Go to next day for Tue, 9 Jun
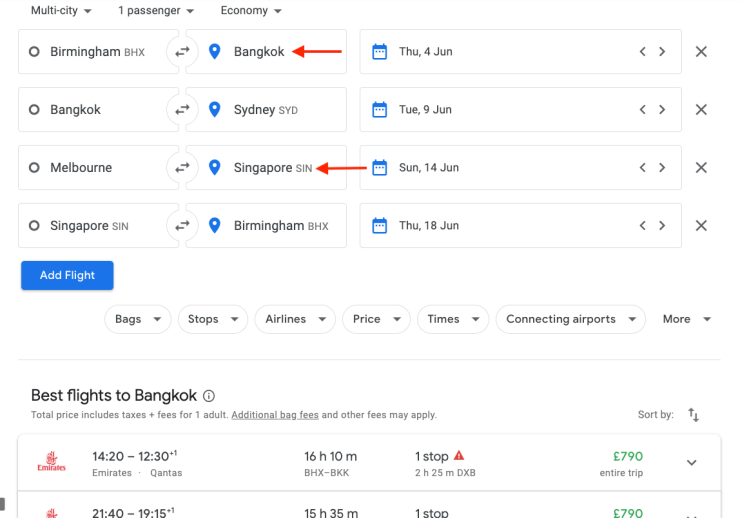This screenshot has width=740, height=518. (x=662, y=110)
